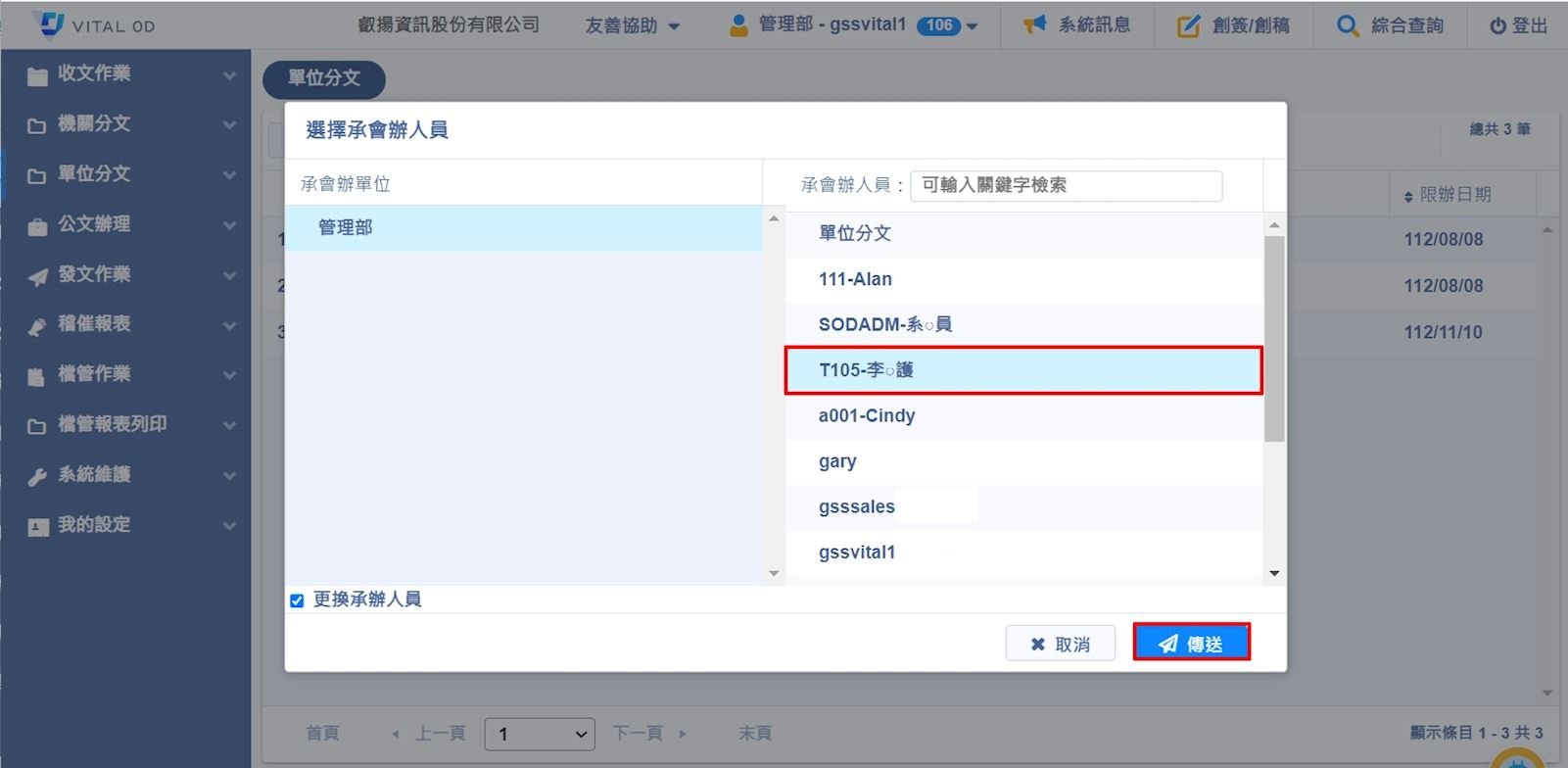Click the personnel list scrollbar
The image size is (1568, 768).
[1273, 339]
